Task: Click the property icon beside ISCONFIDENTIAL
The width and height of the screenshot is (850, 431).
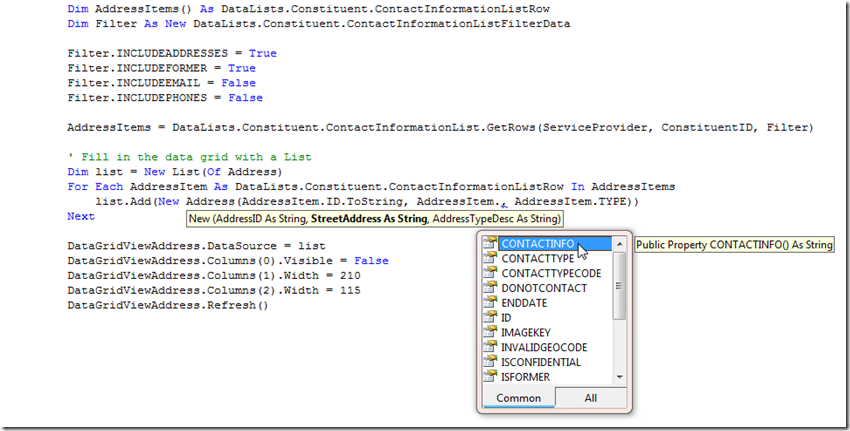Action: click(490, 362)
